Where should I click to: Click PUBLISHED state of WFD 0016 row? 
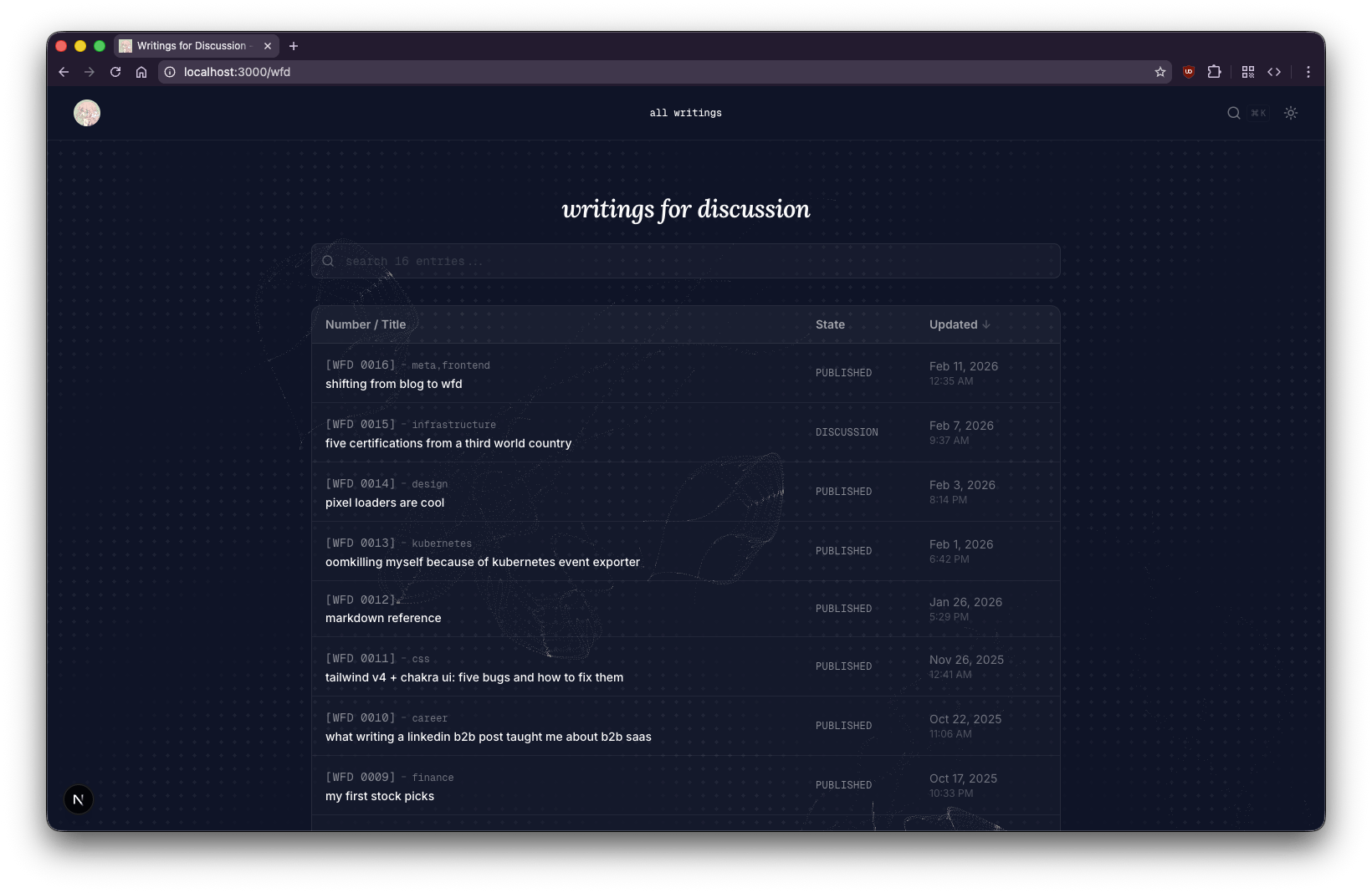843,373
